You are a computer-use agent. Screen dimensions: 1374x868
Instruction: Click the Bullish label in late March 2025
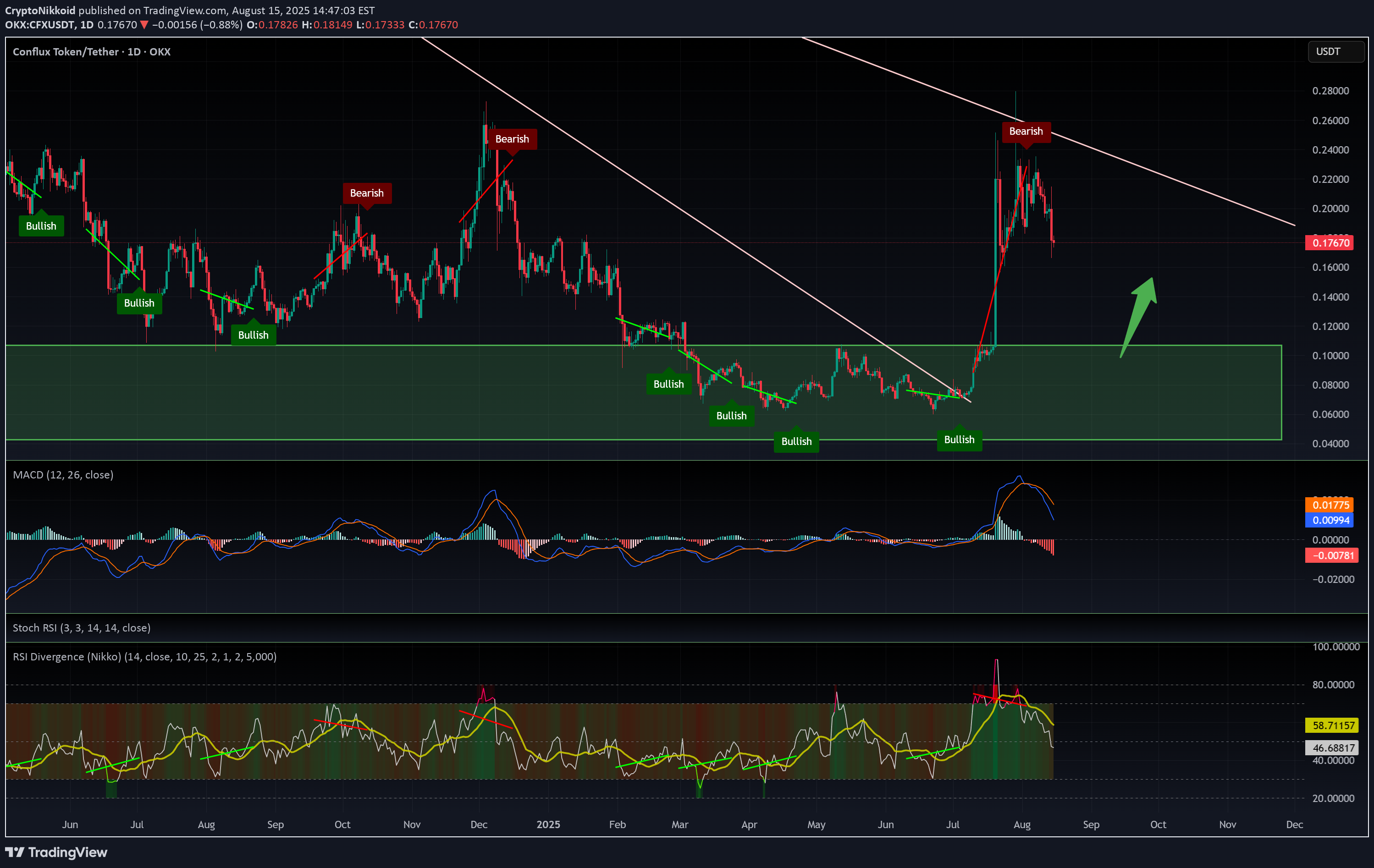(732, 416)
